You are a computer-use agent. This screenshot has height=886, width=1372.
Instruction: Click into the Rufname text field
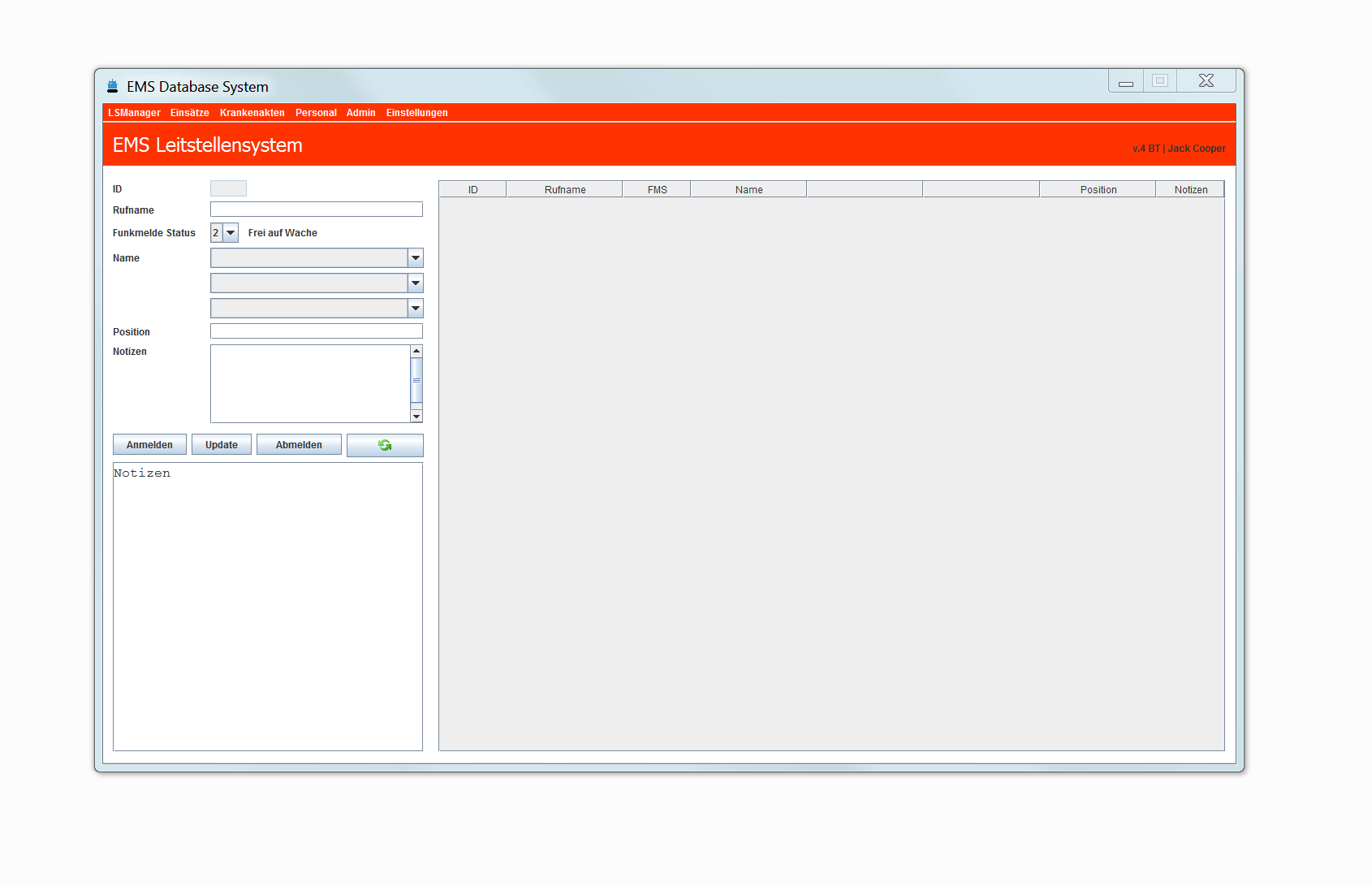click(316, 210)
